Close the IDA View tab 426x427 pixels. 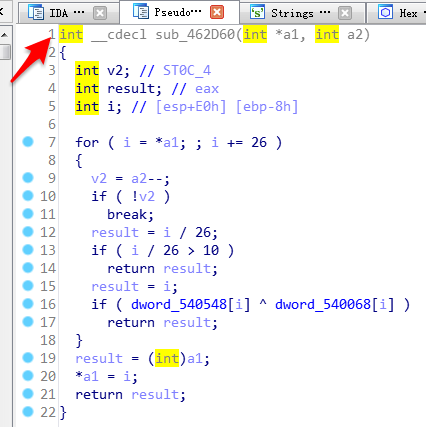[x=100, y=13]
